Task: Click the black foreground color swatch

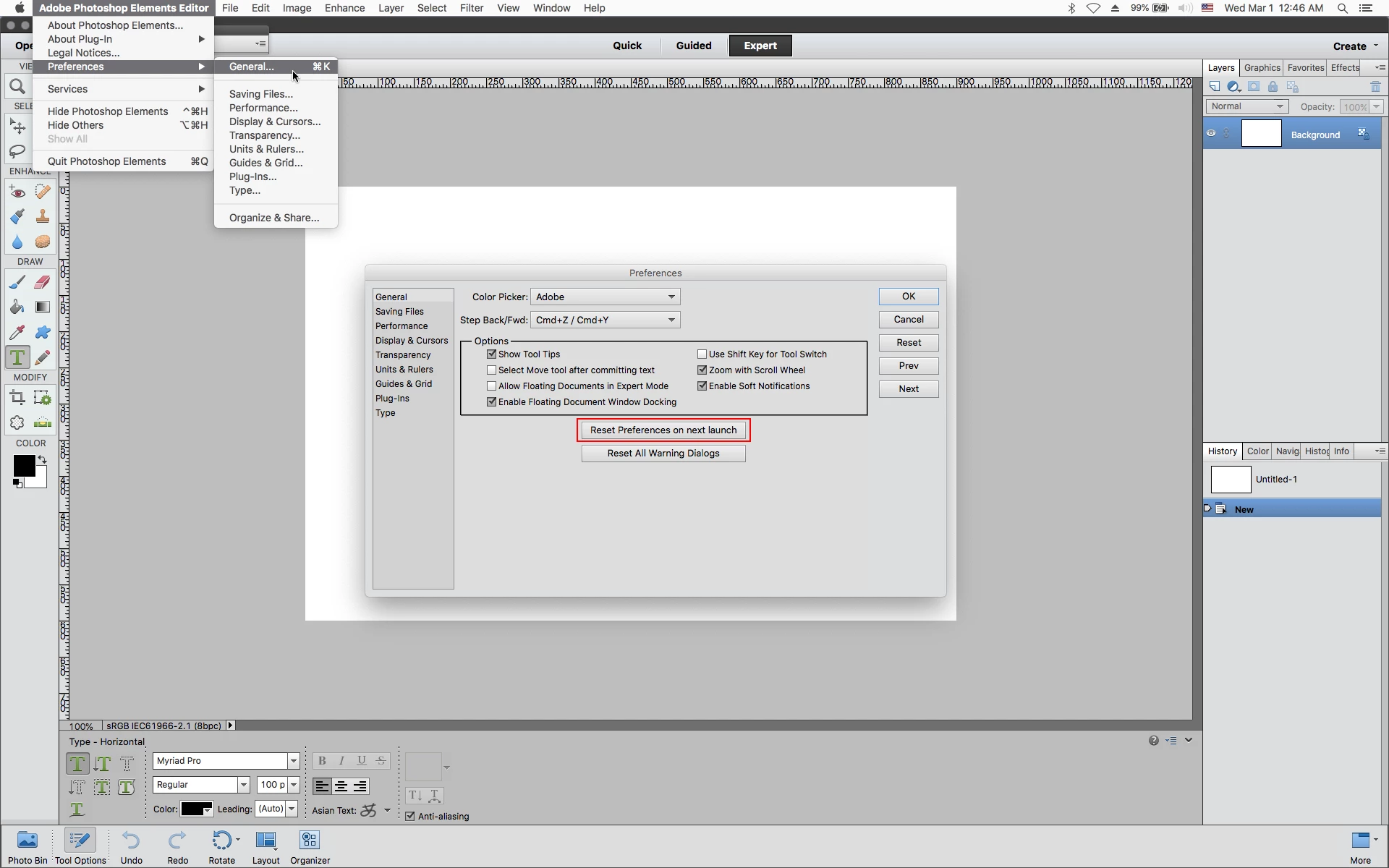Action: 23,466
